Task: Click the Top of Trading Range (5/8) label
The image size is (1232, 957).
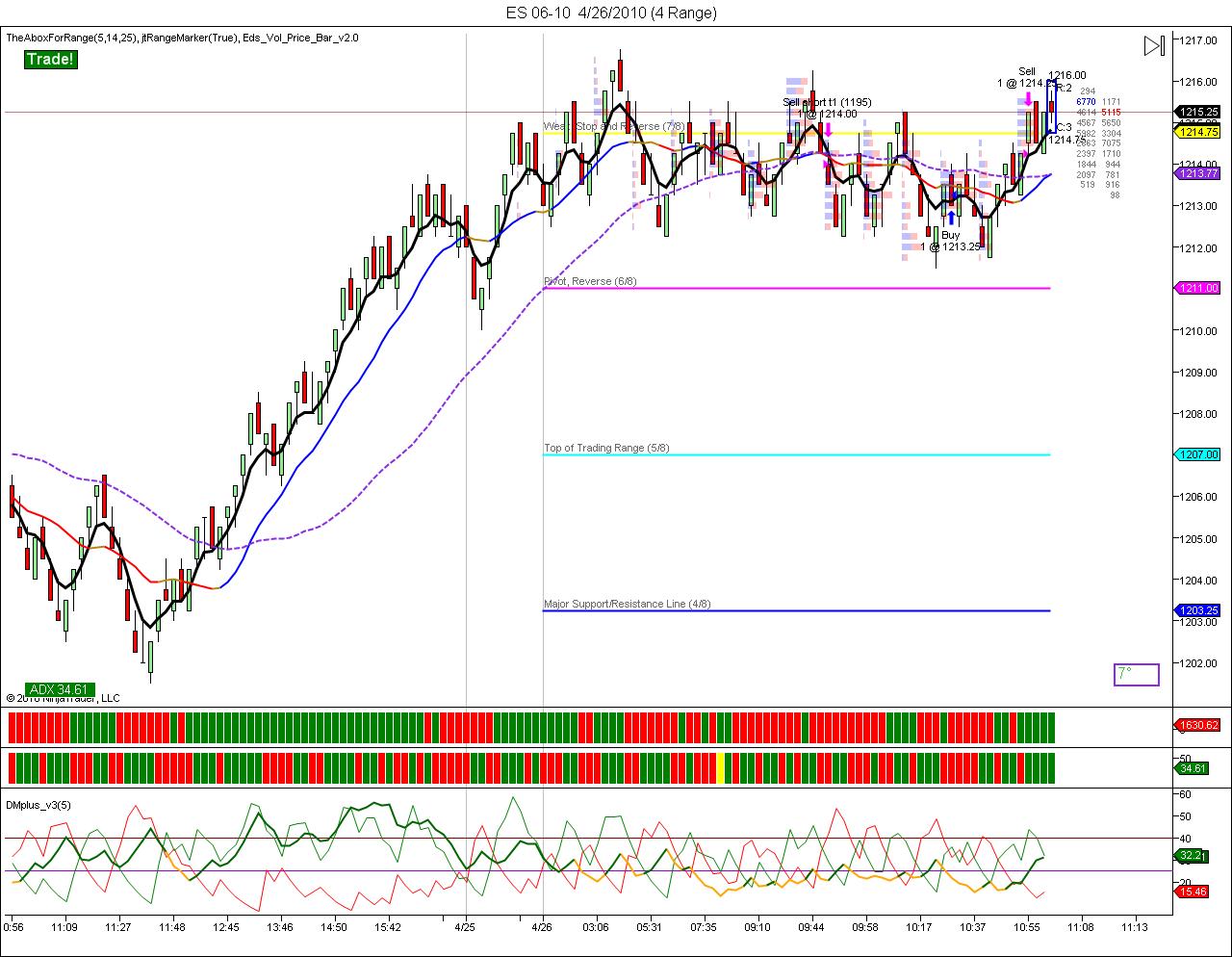Action: click(x=606, y=448)
